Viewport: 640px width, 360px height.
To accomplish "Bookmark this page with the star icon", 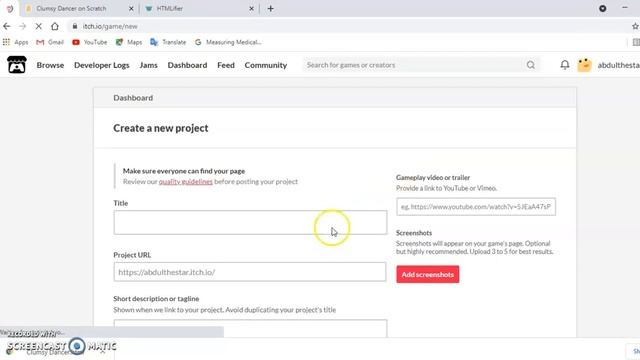I will 635,26.
